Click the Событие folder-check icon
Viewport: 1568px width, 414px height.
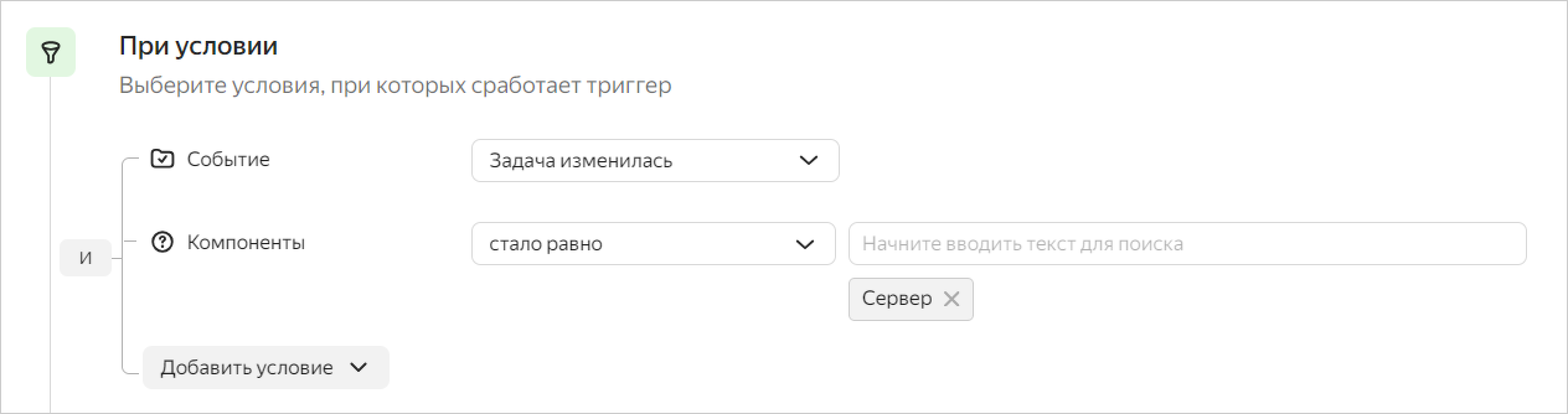coord(163,159)
